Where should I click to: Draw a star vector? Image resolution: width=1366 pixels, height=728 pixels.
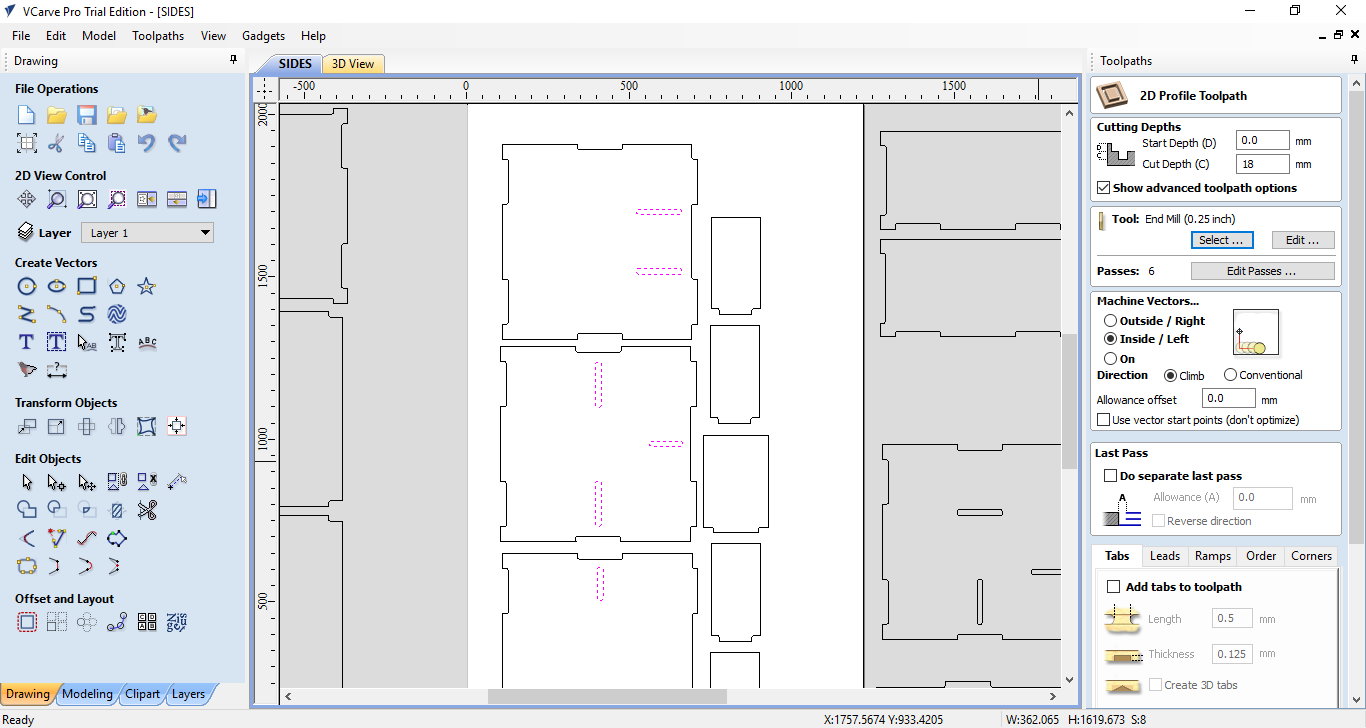tap(147, 287)
